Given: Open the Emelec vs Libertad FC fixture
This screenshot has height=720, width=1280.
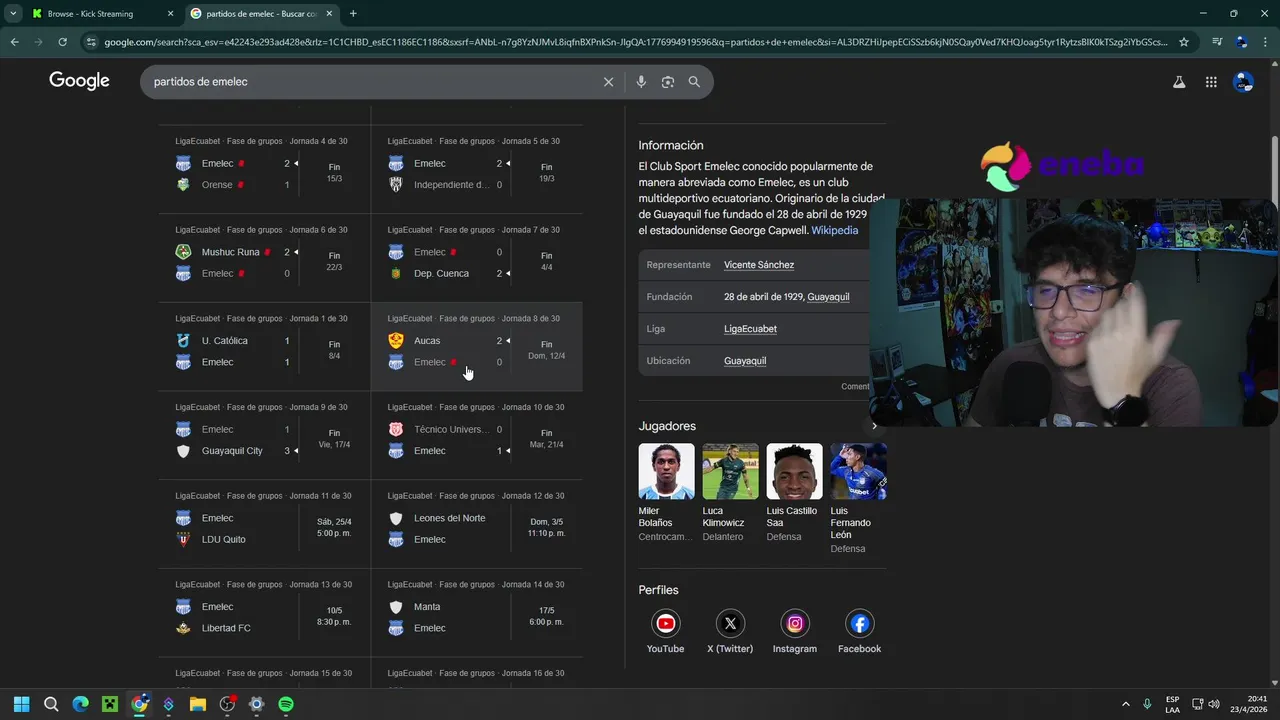Looking at the screenshot, I should point(264,613).
